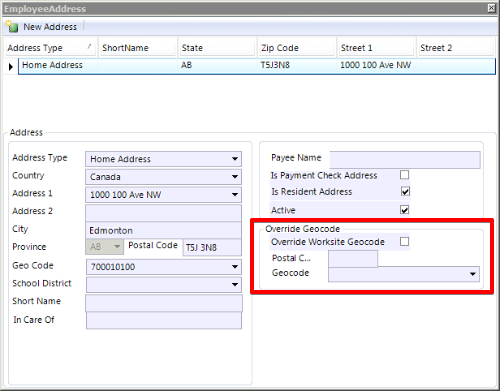
Task: Enable the Is Payment Check Address checkbox
Action: point(404,175)
